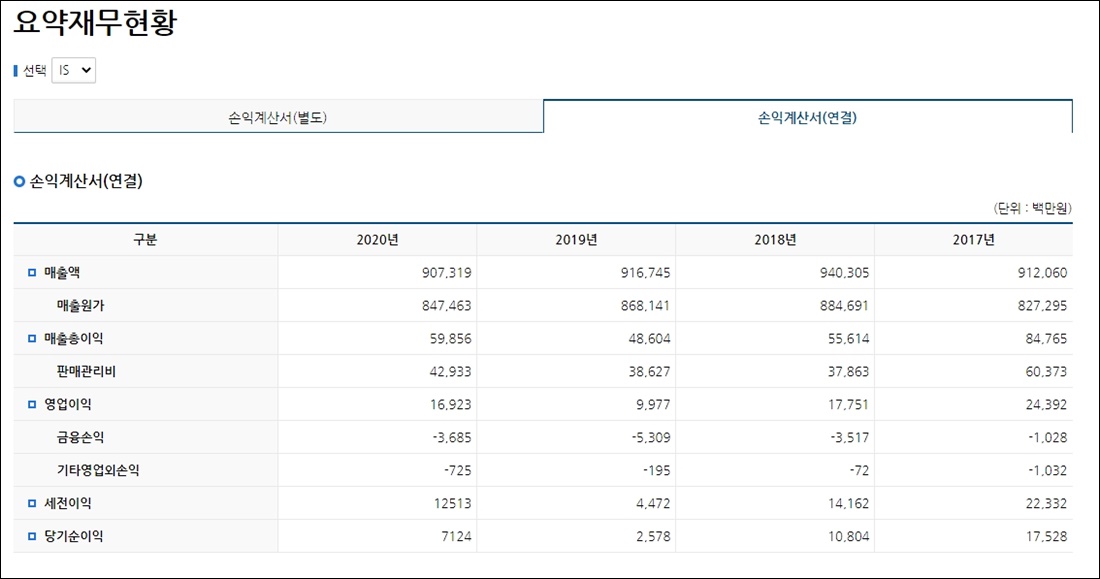Click the square icon beside 매출총이익
This screenshot has height=579, width=1100.
point(32,338)
